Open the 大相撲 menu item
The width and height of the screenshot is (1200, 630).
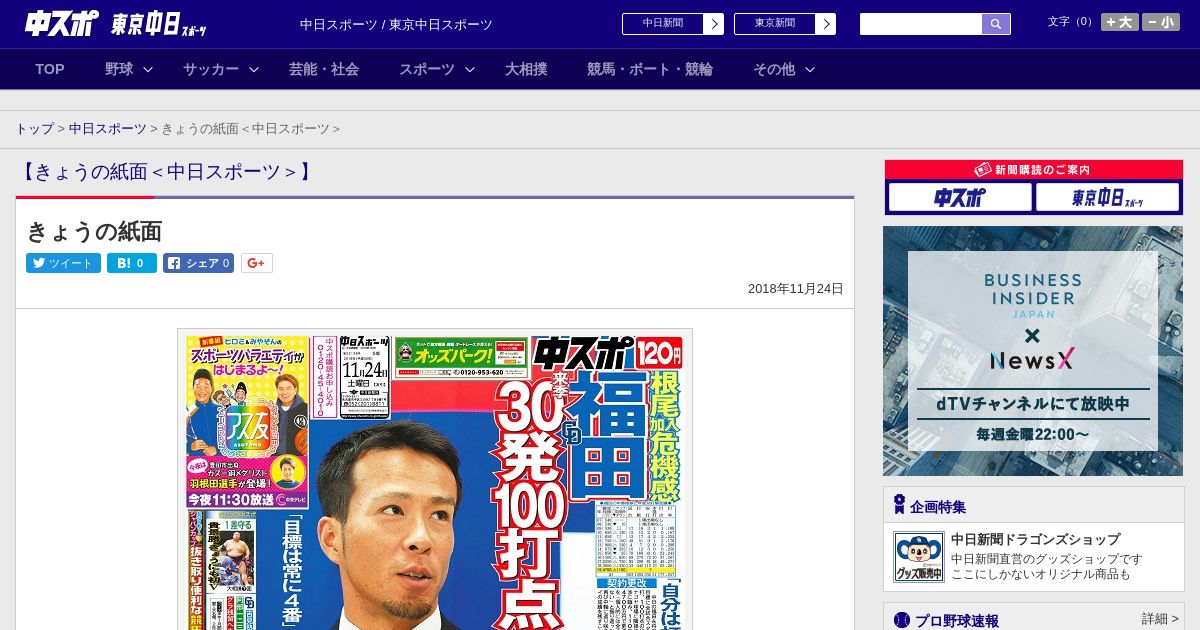pos(526,69)
